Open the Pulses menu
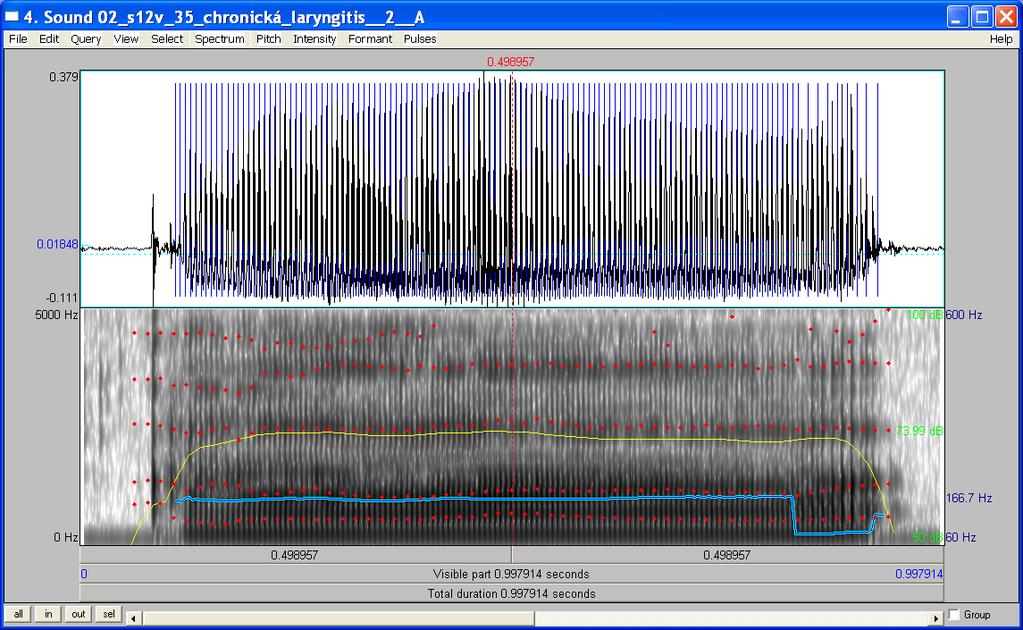Screen dimensions: 1023x630 pos(420,39)
